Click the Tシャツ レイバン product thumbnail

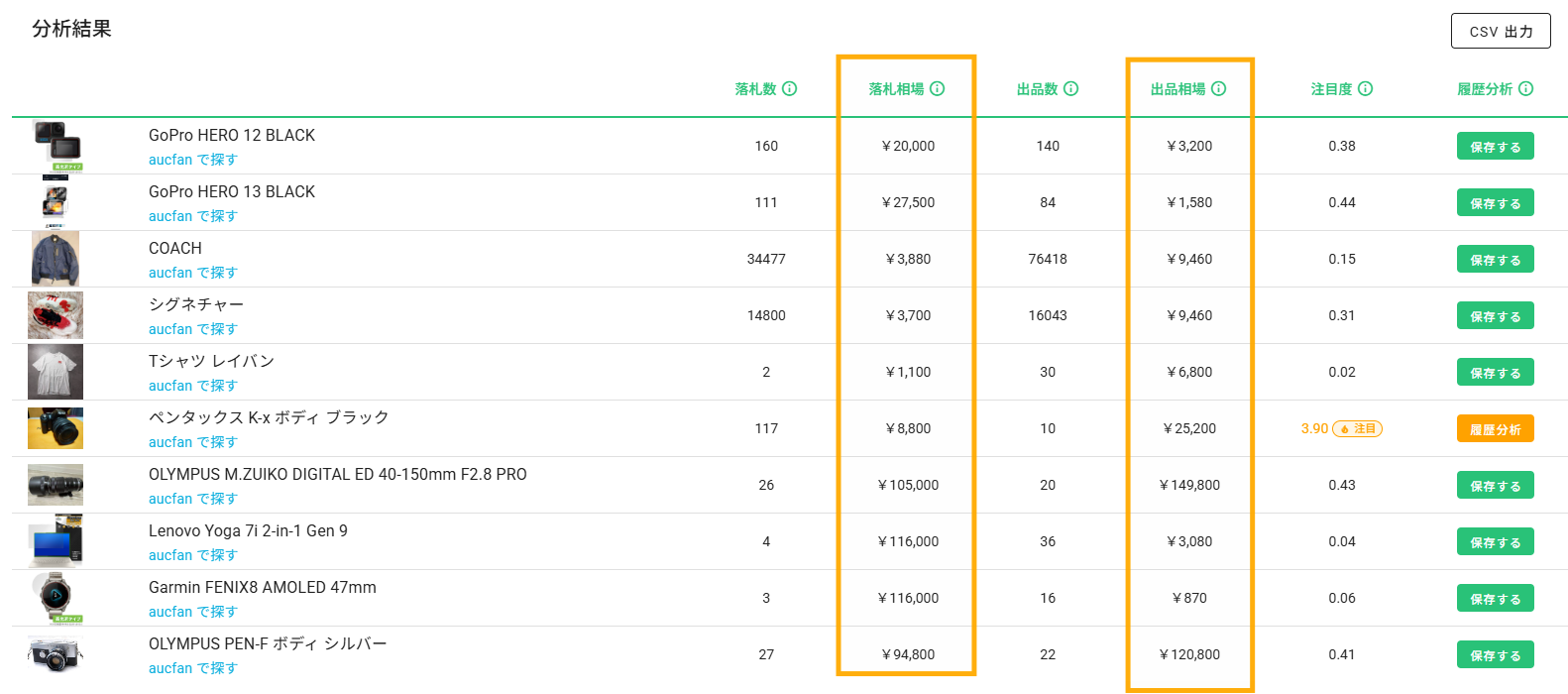[x=56, y=373]
